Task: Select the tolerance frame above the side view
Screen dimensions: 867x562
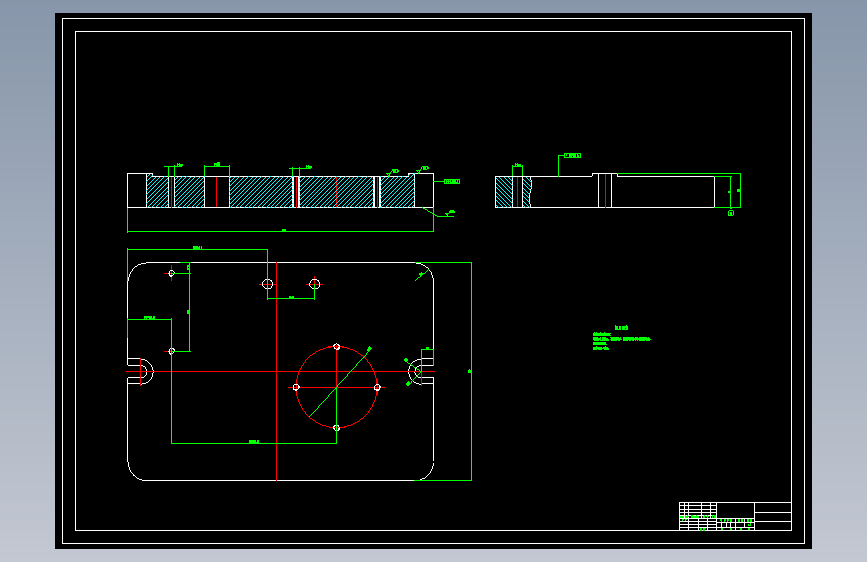Action: coord(572,155)
